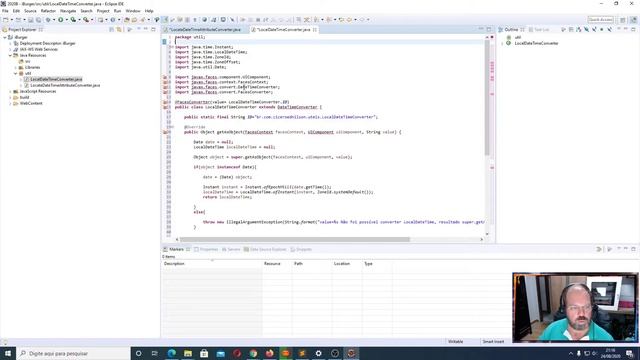Open File Explorer from taskbar

pos(188,353)
